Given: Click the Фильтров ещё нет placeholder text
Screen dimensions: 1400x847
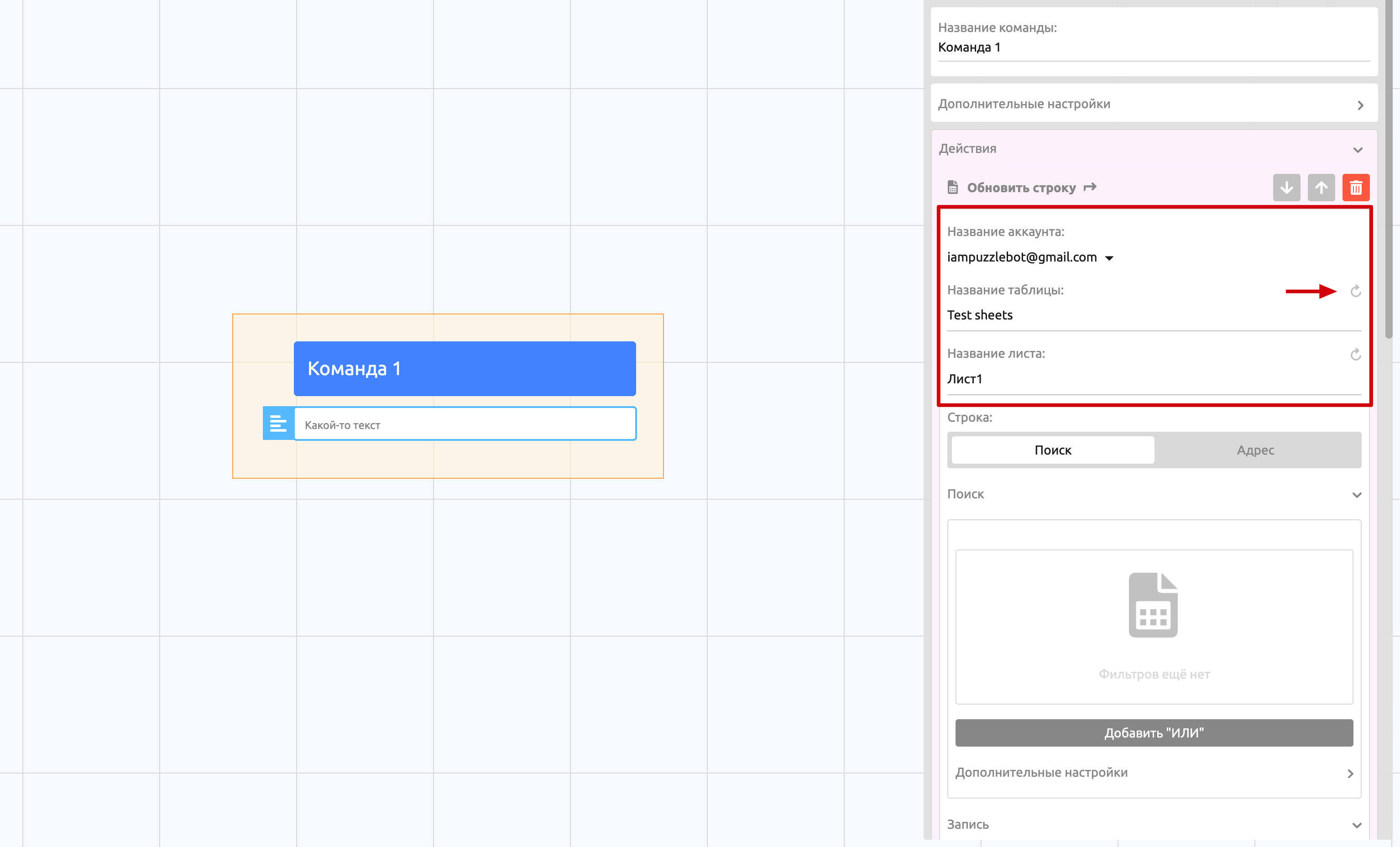Looking at the screenshot, I should click(1154, 674).
